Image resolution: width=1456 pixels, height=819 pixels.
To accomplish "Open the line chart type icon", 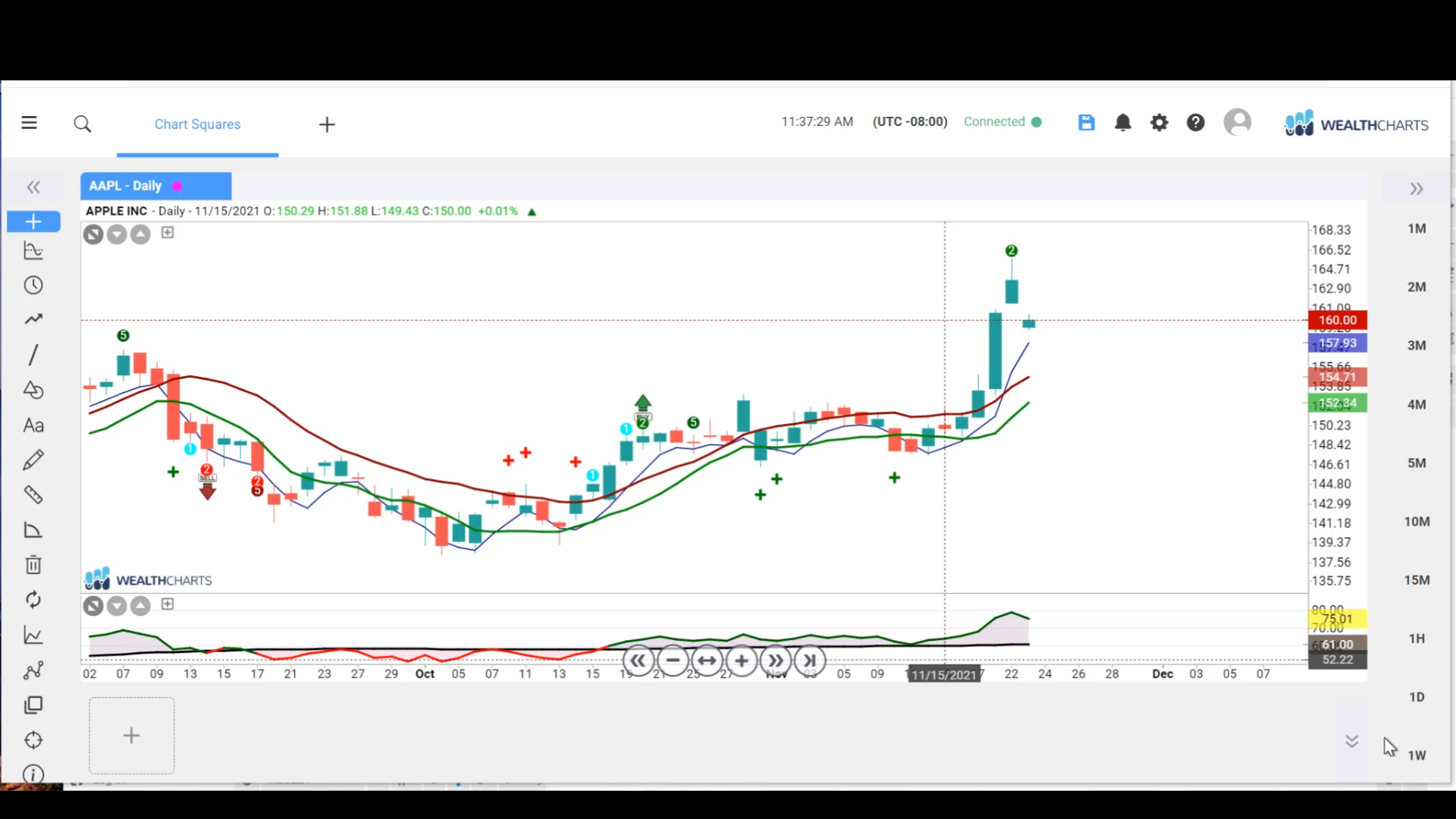I will 33,635.
